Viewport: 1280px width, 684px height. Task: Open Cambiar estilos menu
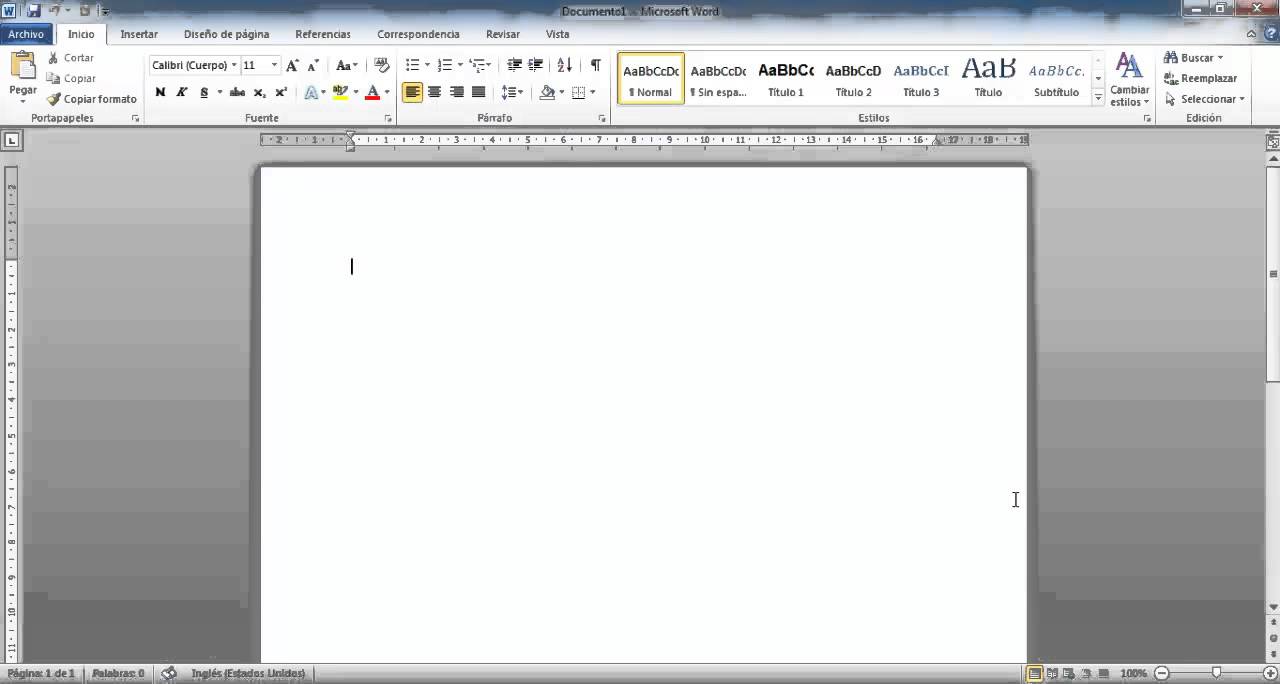click(x=1129, y=80)
